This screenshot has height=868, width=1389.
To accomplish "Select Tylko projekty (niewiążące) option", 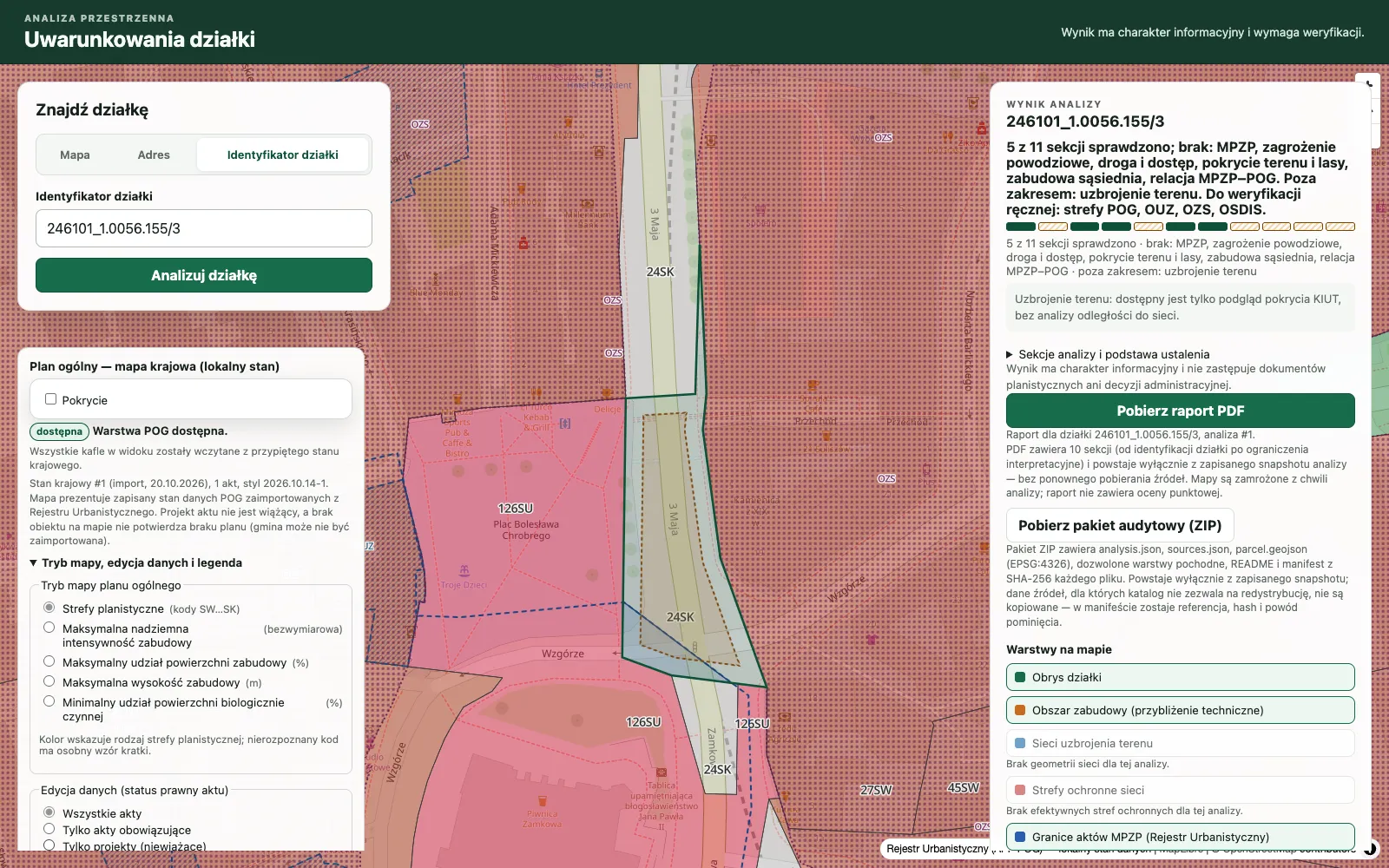I will click(x=49, y=845).
